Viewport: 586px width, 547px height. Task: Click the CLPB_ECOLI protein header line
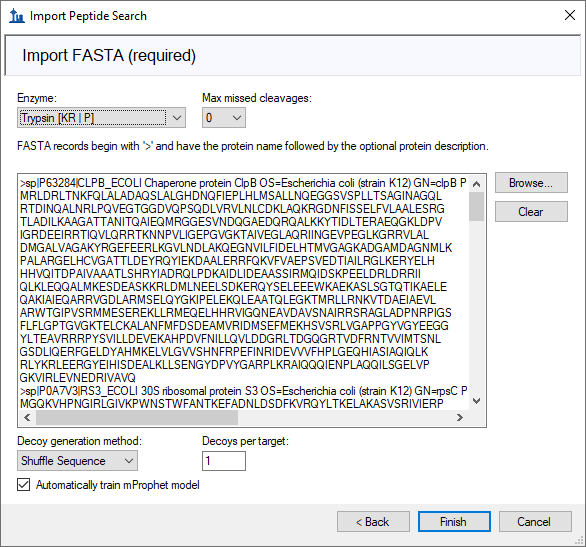point(243,183)
